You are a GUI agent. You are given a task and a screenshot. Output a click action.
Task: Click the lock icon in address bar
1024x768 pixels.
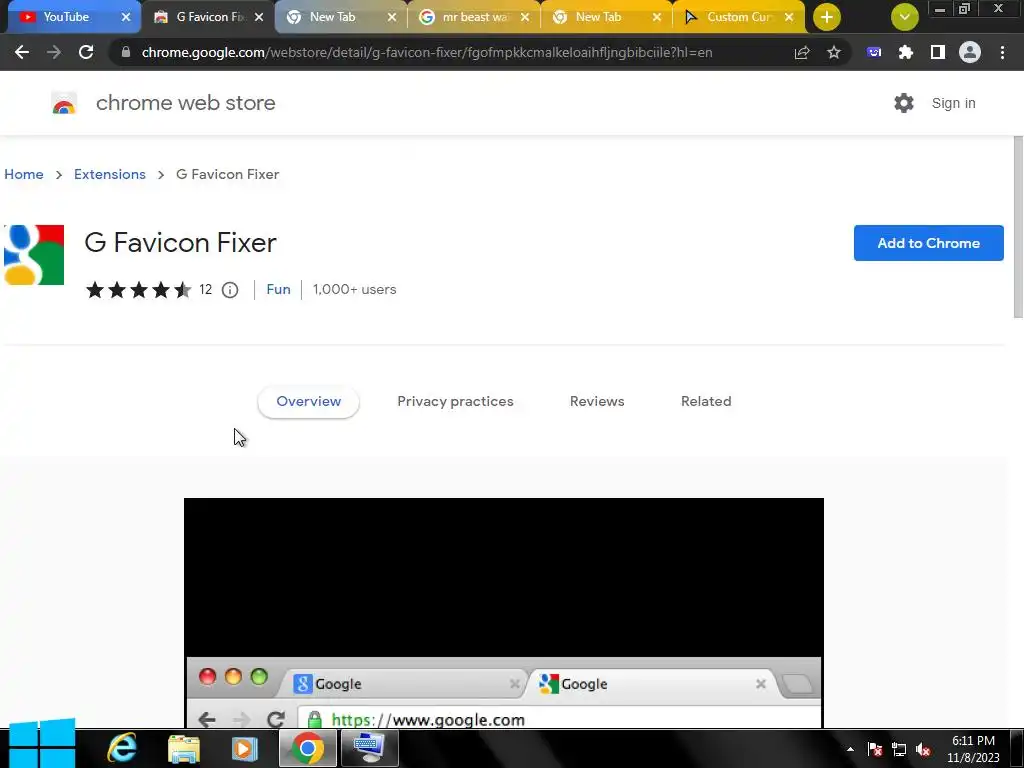click(x=126, y=52)
